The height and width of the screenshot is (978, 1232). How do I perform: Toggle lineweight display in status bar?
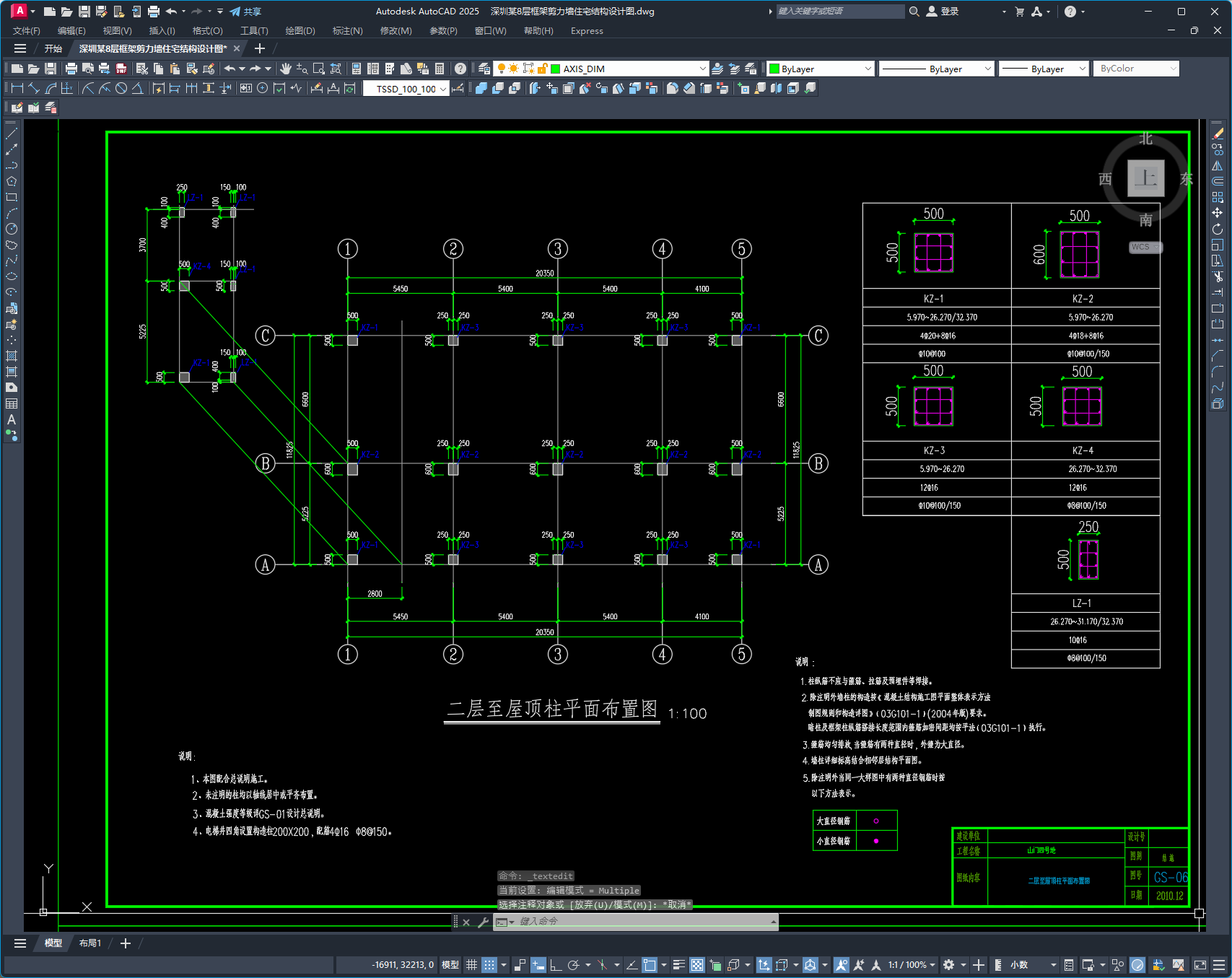[679, 965]
